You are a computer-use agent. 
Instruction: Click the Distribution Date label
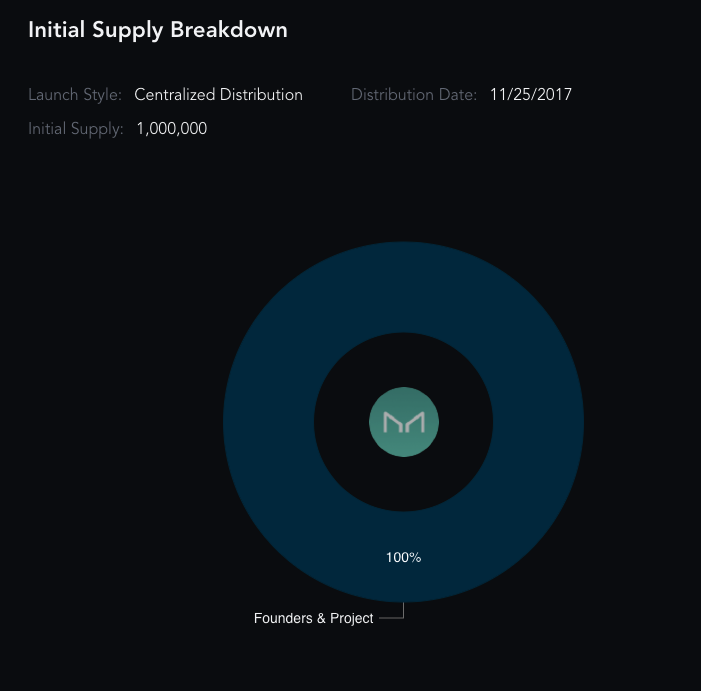[414, 95]
